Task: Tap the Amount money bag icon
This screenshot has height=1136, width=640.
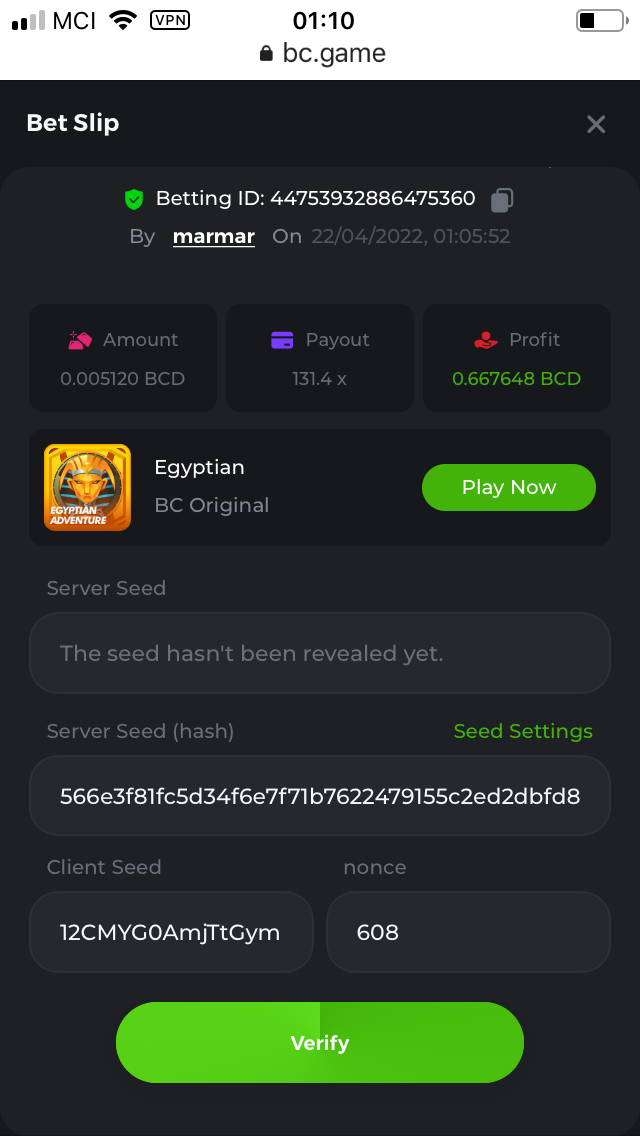Action: tap(80, 340)
